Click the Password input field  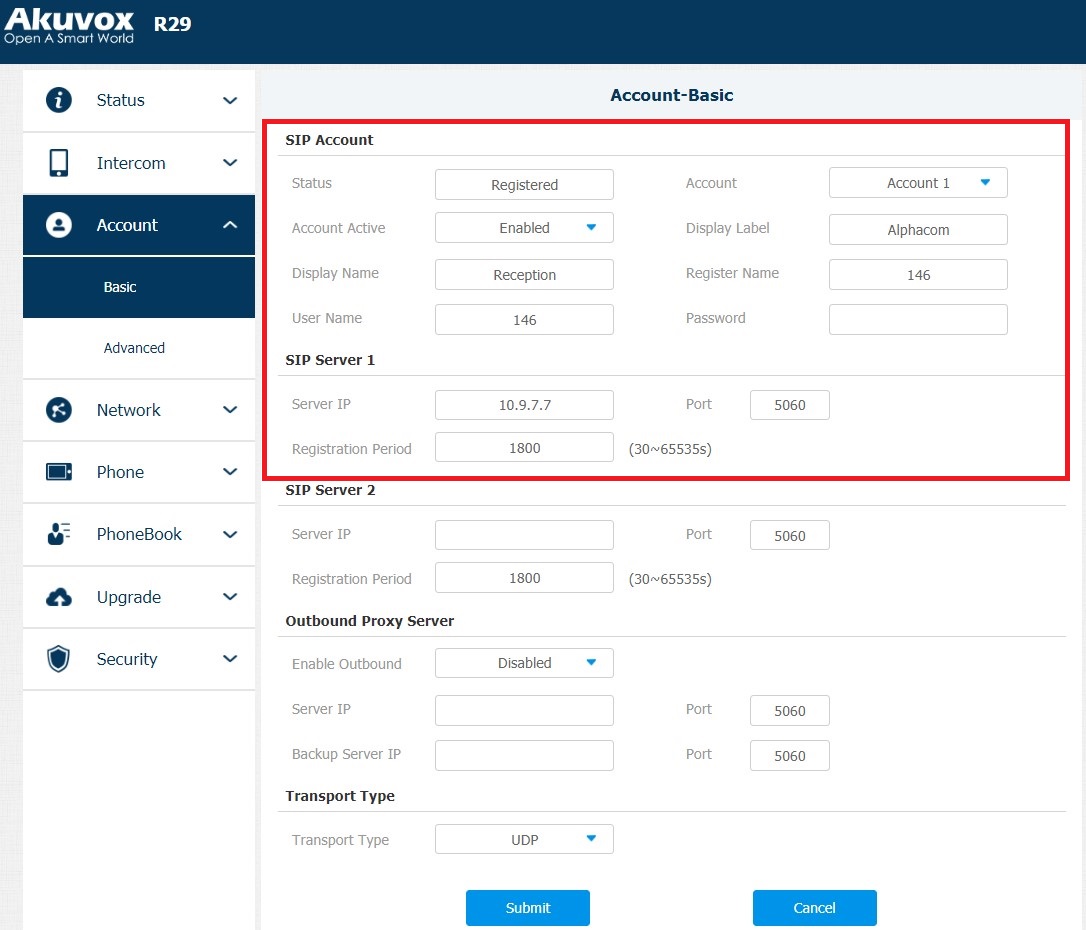coord(918,319)
